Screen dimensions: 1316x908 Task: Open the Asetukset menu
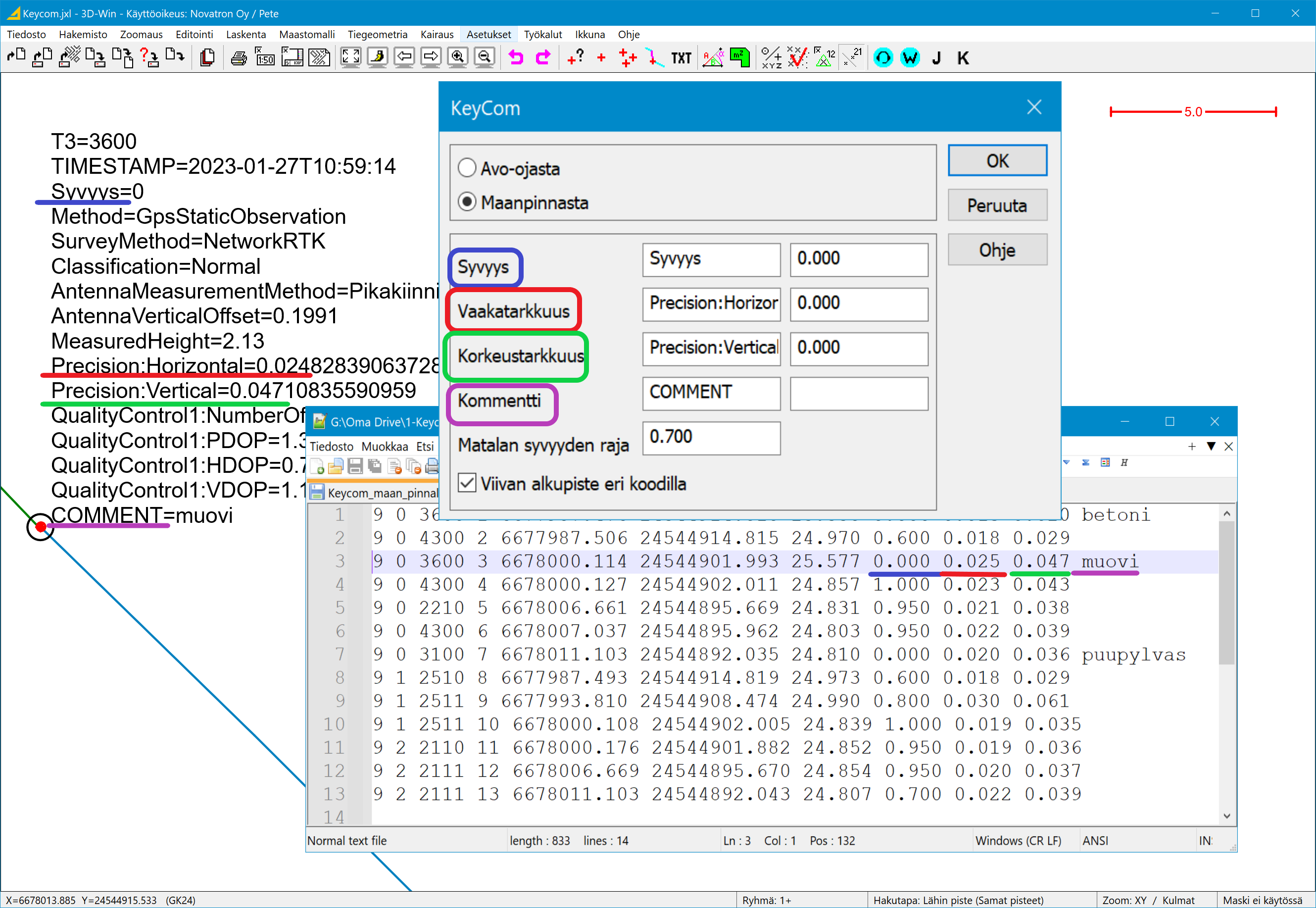point(488,34)
